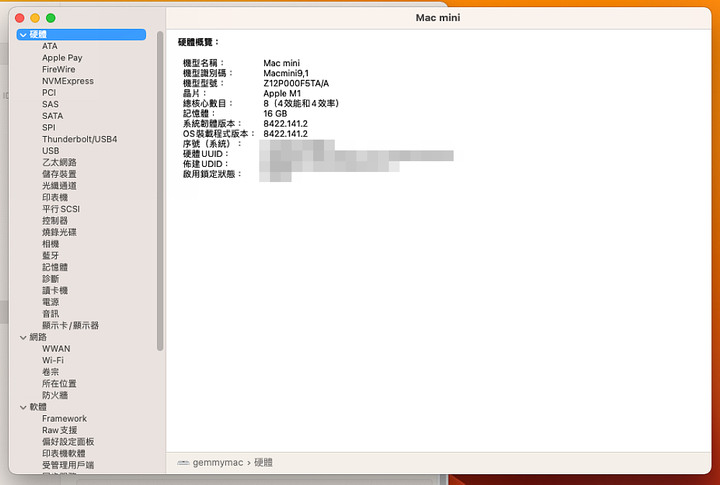
Task: Select 受管理用戶端 in the sidebar
Action: point(68,465)
